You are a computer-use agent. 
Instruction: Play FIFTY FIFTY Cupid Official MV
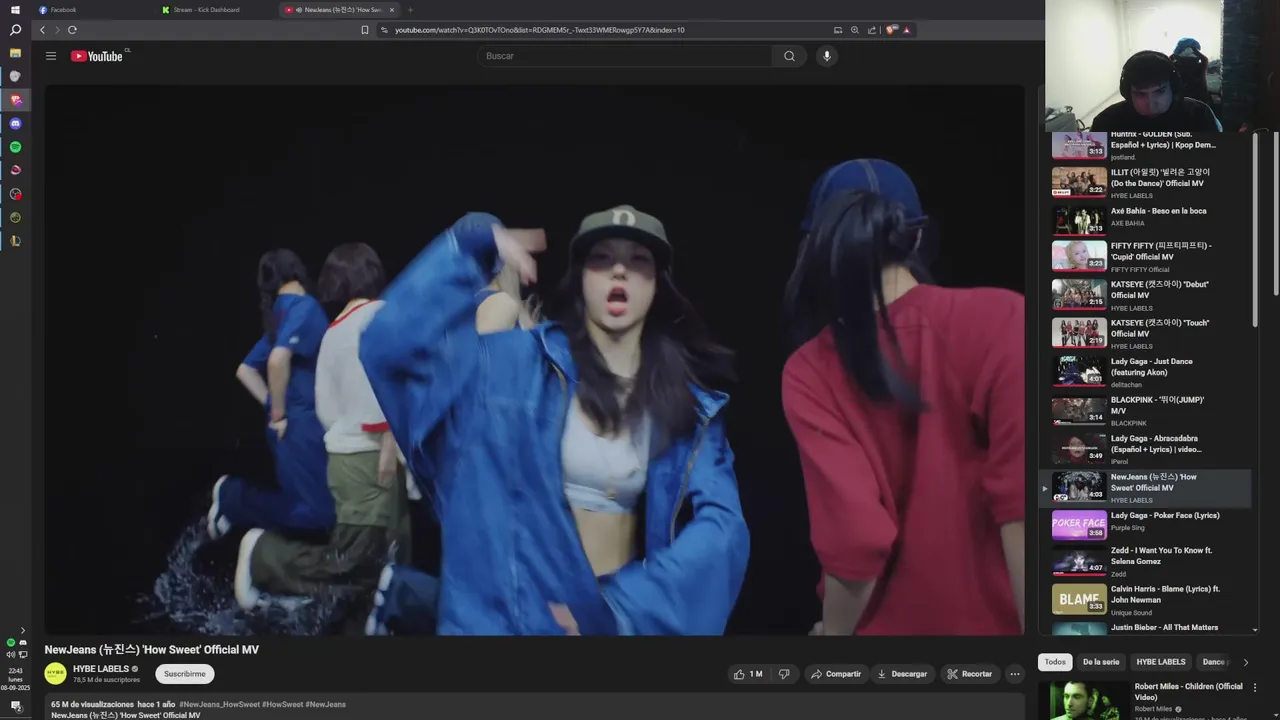[1145, 257]
